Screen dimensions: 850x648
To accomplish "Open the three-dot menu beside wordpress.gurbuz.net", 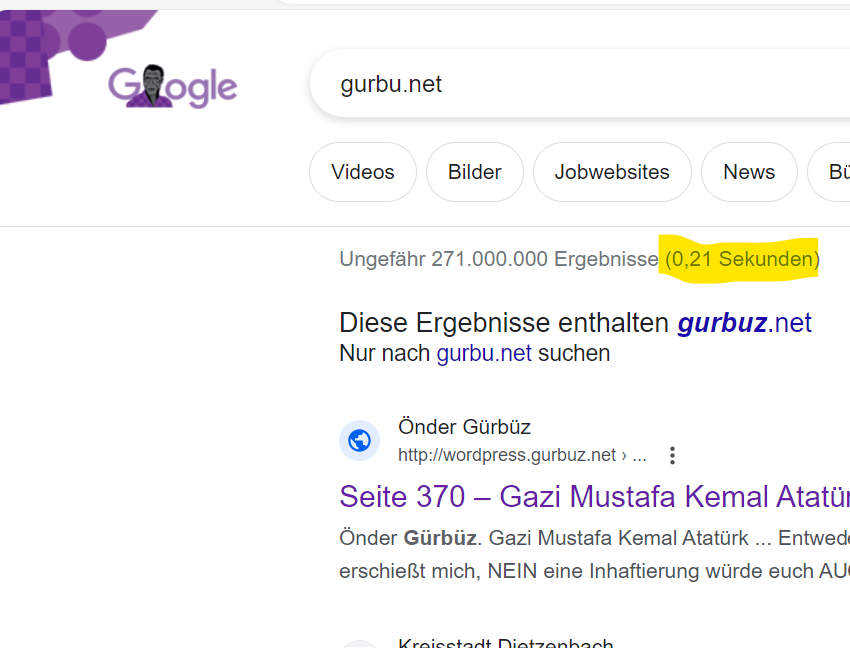I will coord(672,455).
